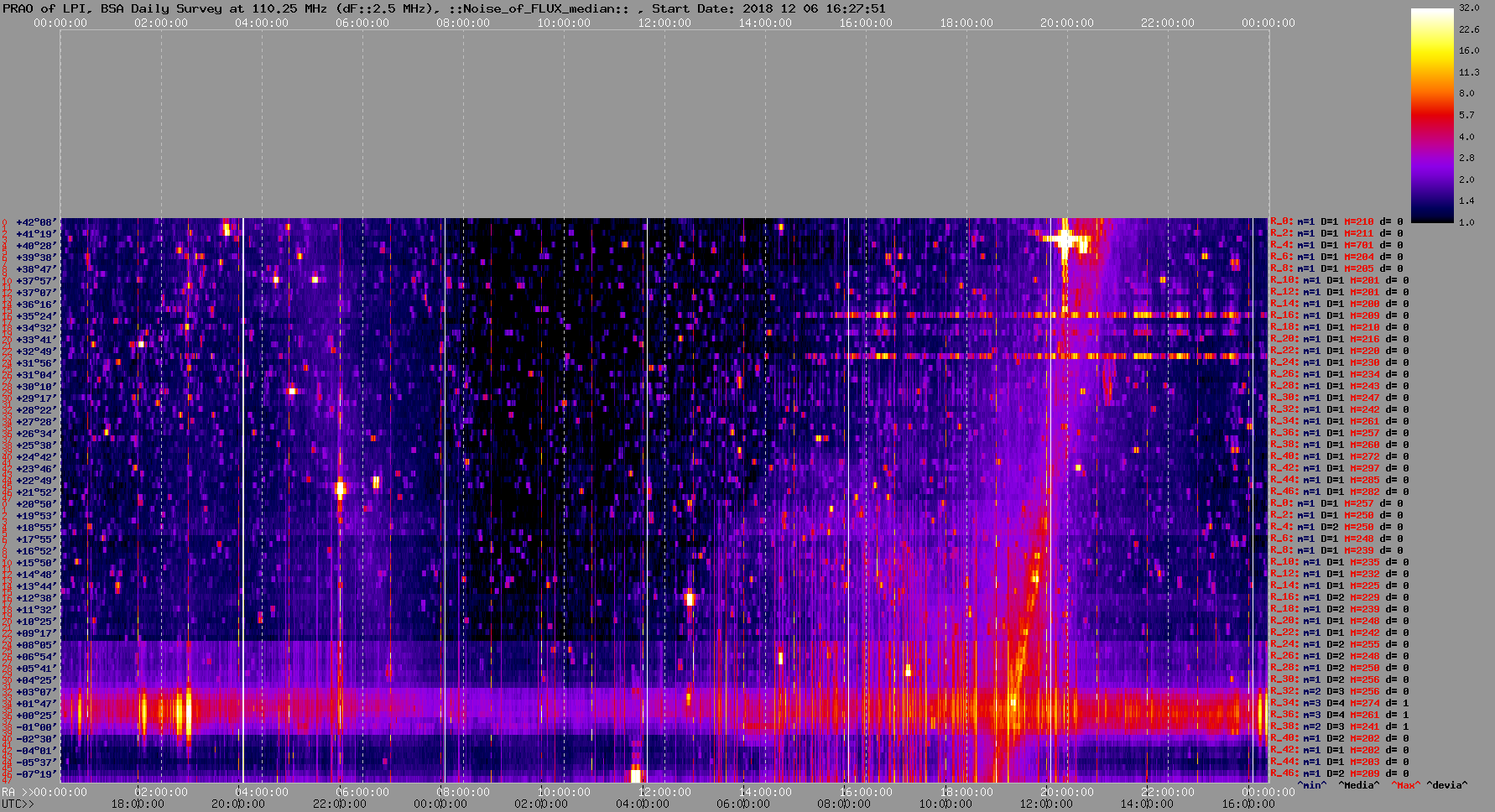Click the 12:00:00 label on top axis
Screen dimensions: 1495x812
[x=664, y=23]
